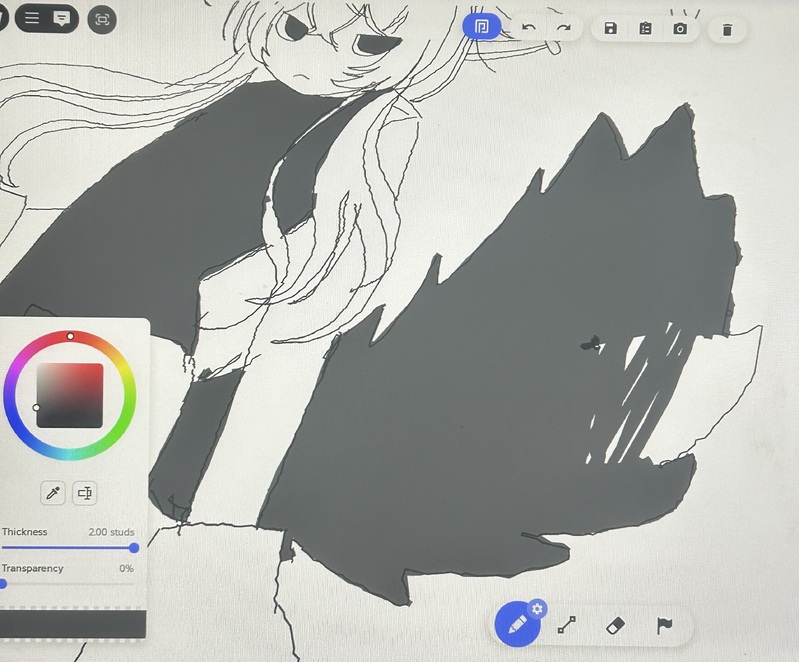
Task: Click the Thickness label
Action: click(24, 532)
